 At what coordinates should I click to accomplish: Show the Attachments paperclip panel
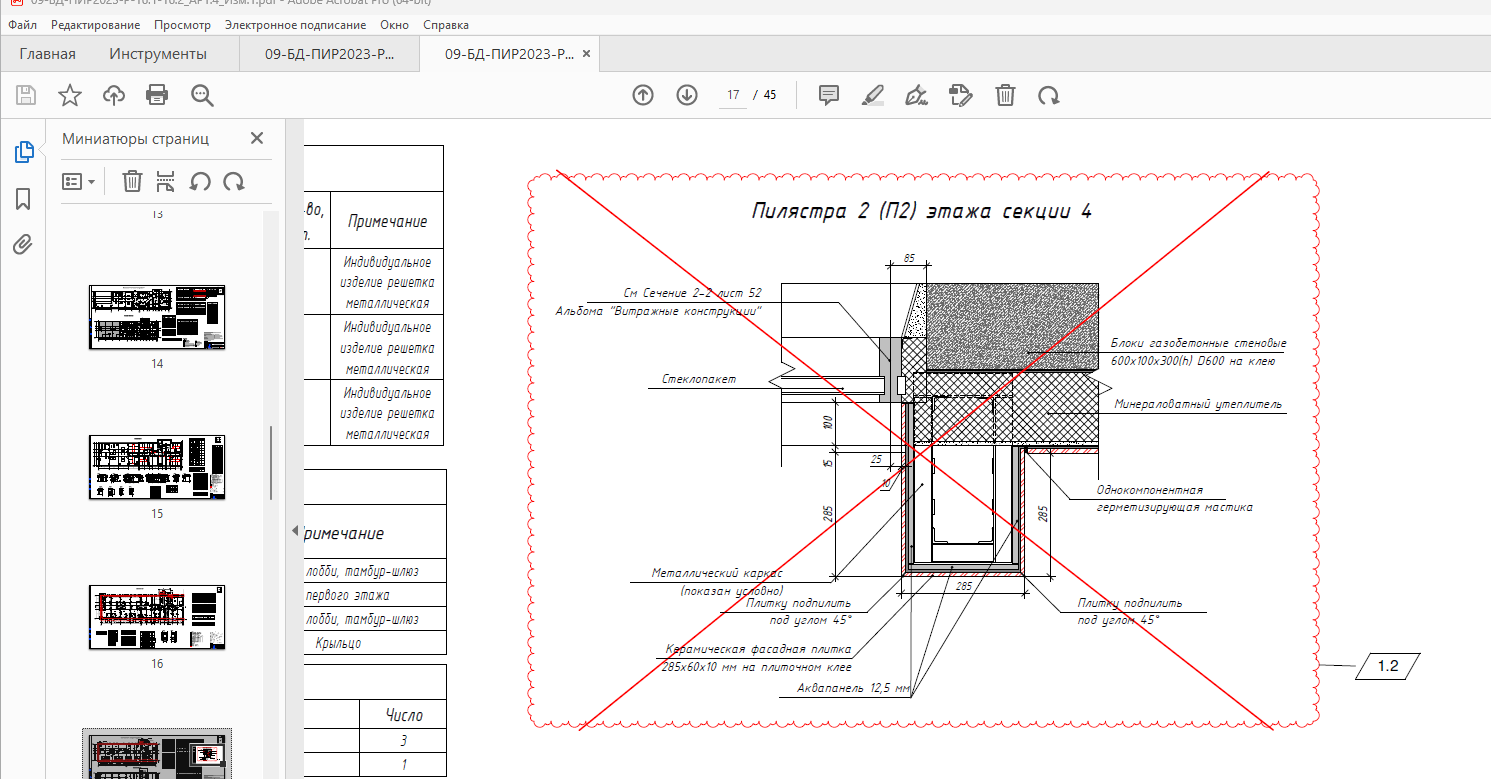click(23, 245)
